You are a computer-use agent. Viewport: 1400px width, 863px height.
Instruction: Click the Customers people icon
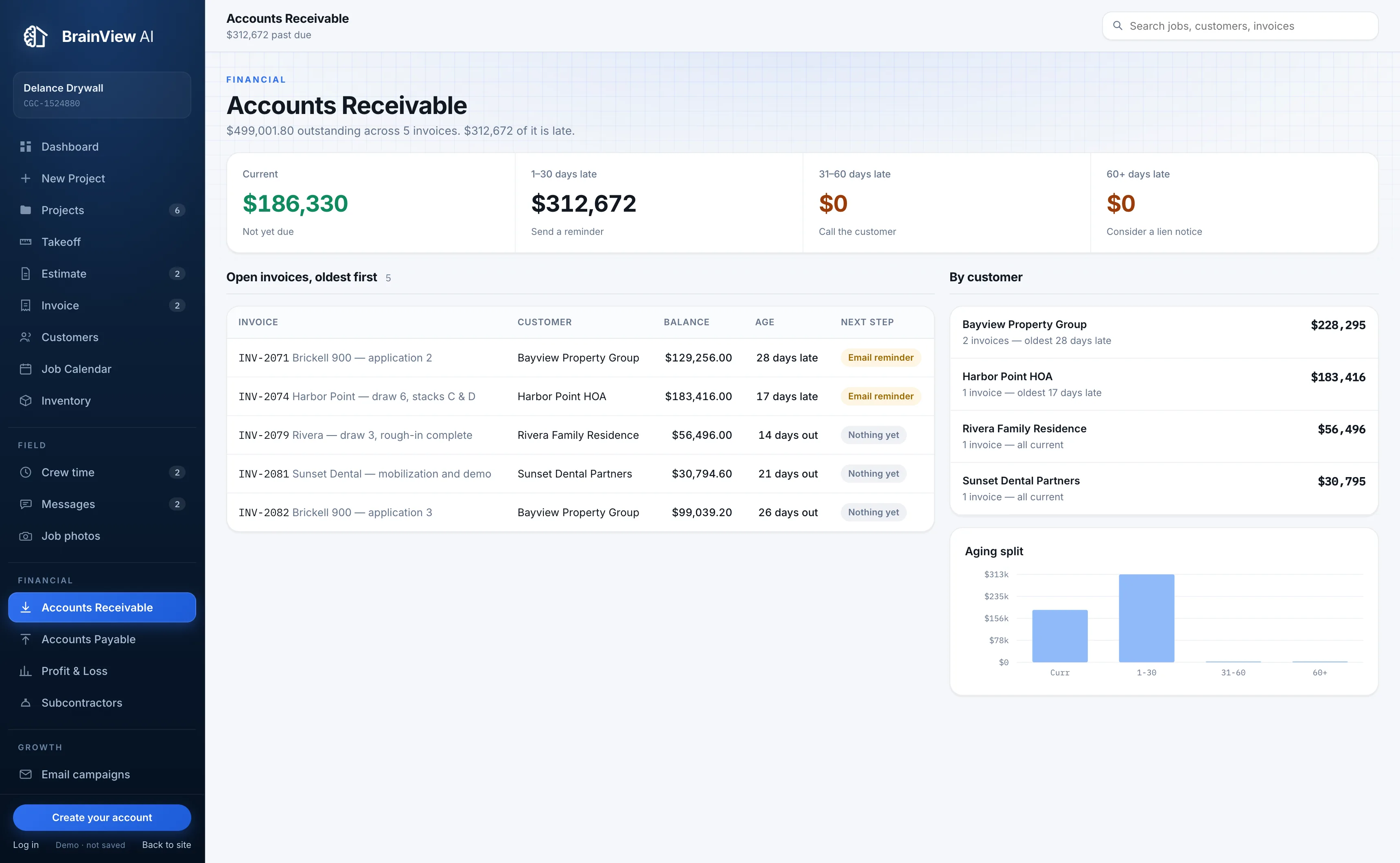click(26, 337)
